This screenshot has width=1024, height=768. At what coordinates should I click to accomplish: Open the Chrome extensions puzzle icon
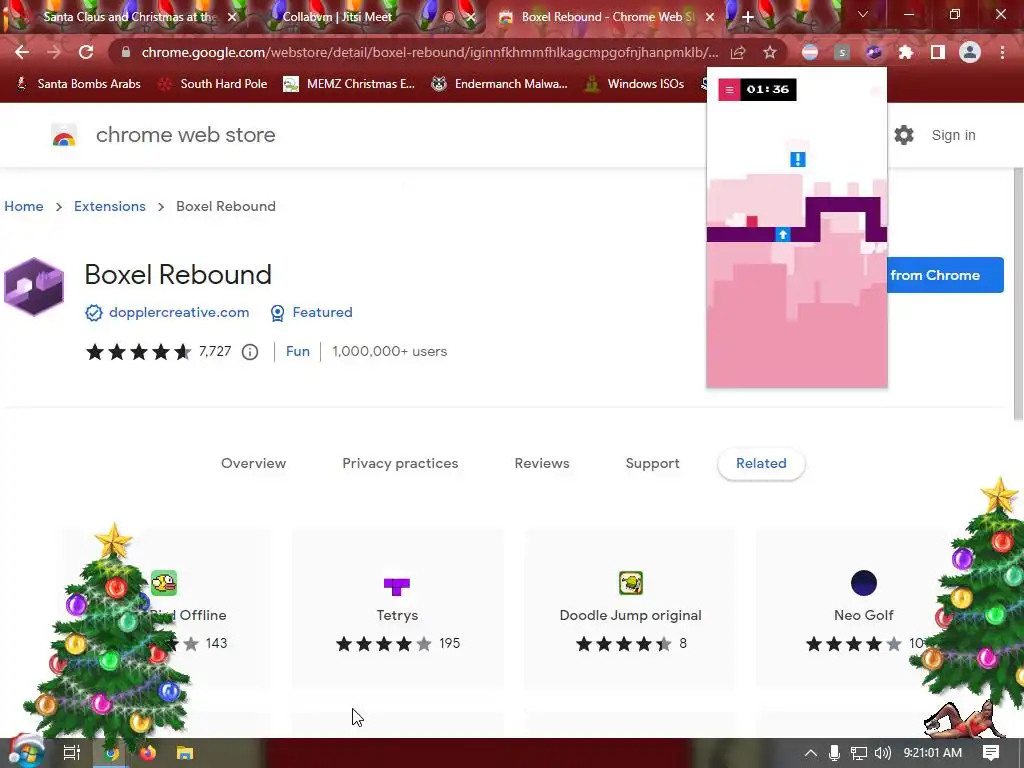tap(906, 52)
